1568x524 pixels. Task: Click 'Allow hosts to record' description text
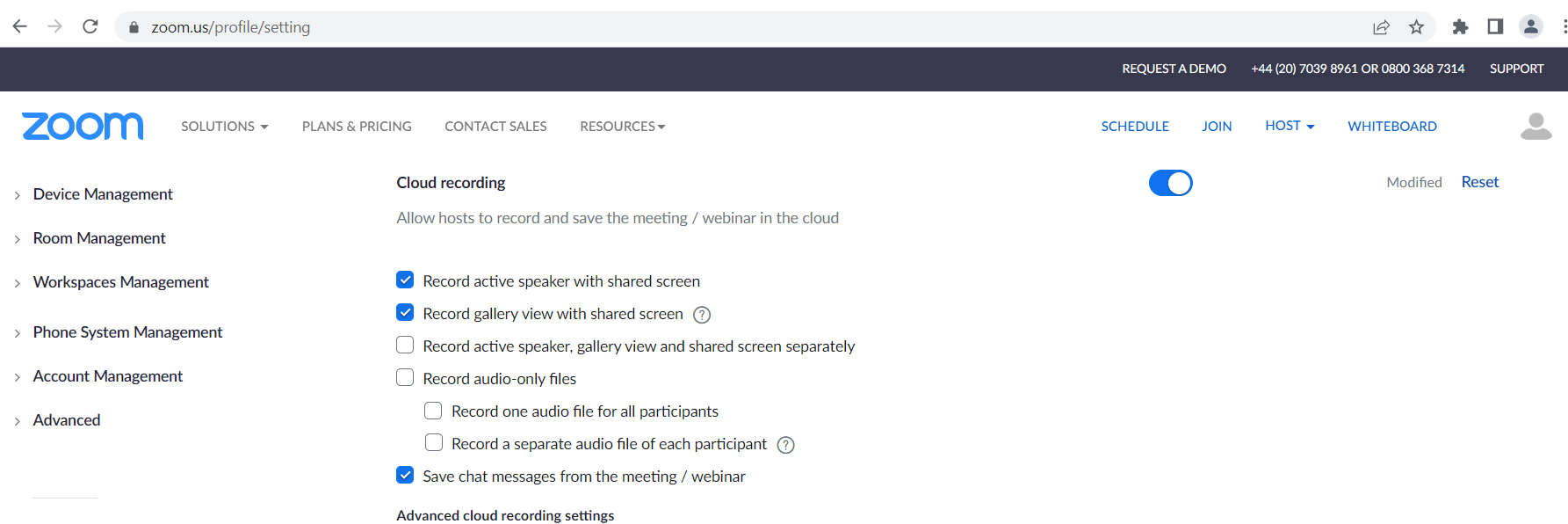(x=618, y=218)
